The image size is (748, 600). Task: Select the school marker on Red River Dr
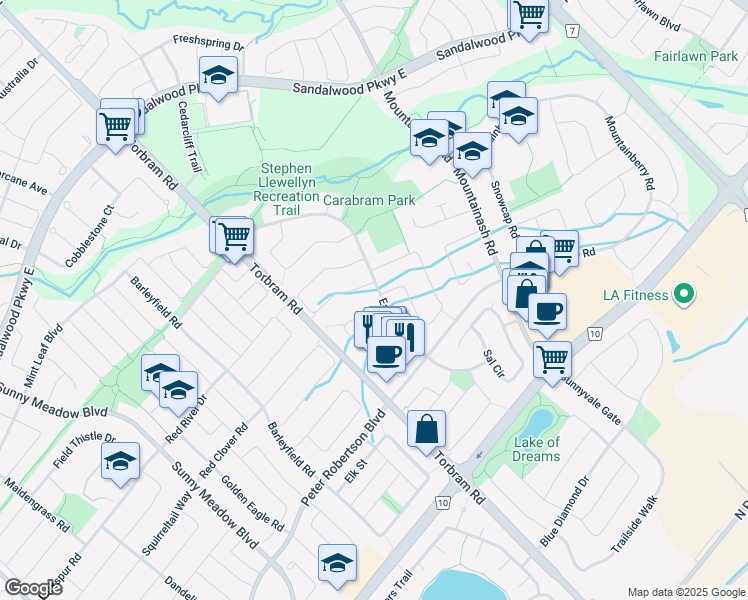point(178,390)
